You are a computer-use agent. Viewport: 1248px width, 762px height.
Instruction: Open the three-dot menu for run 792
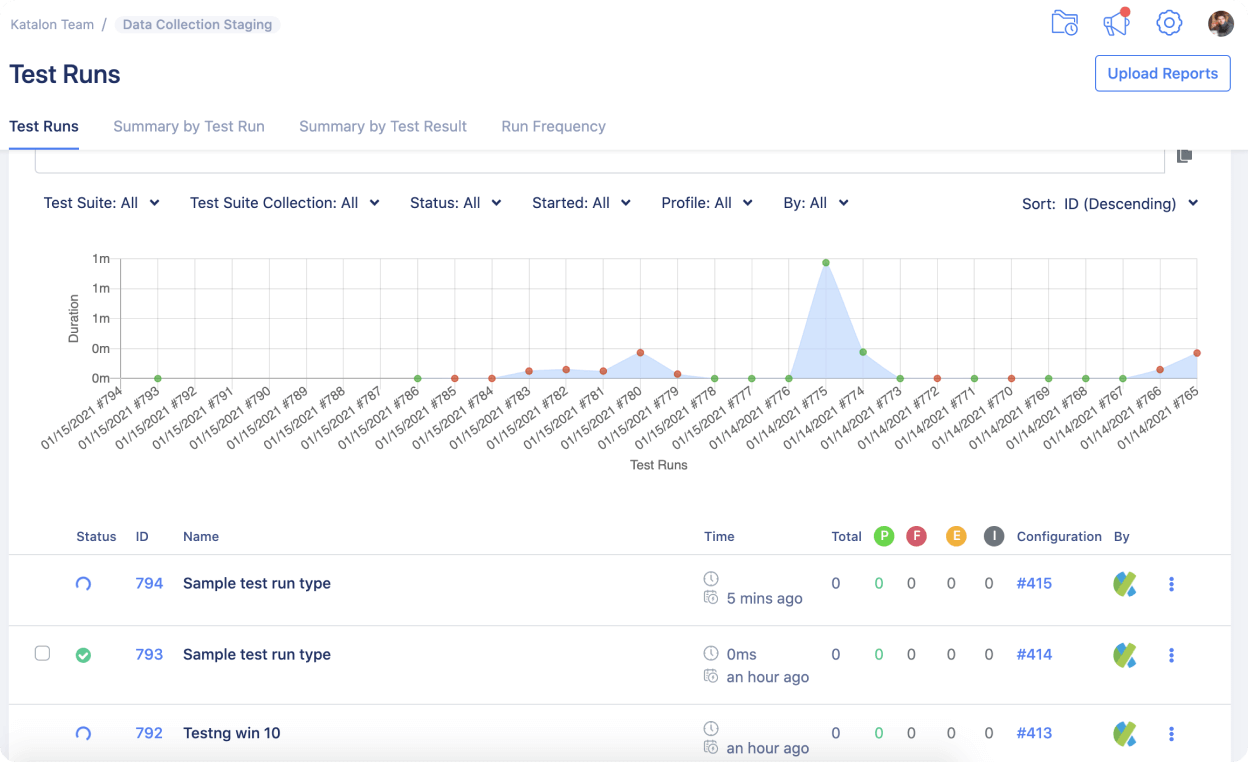click(1171, 734)
